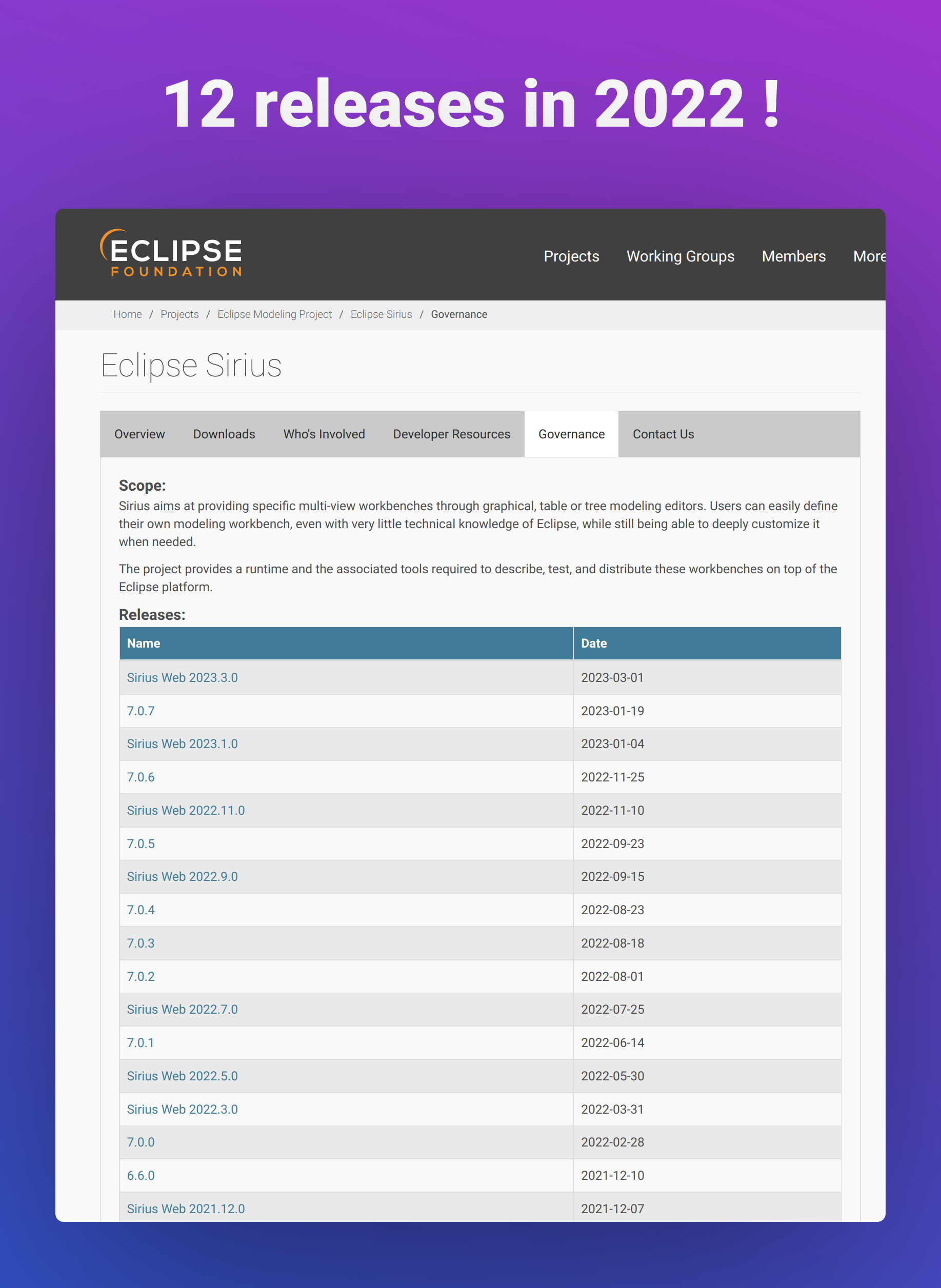Open the 7.0.5 release link
The height and width of the screenshot is (1288, 941).
point(141,843)
